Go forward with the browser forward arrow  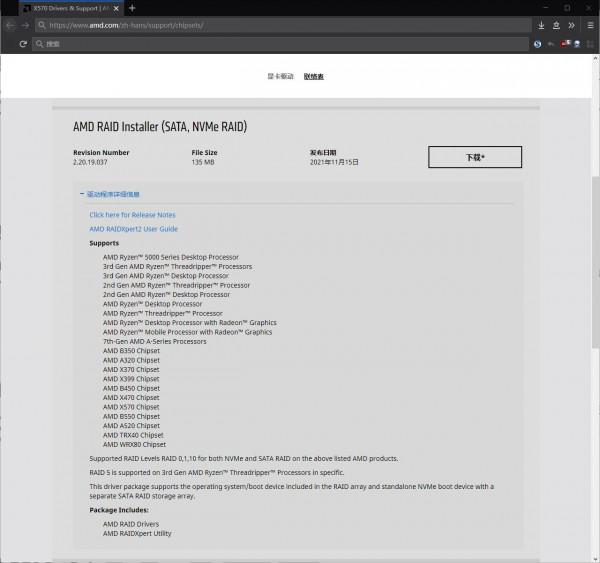25,26
